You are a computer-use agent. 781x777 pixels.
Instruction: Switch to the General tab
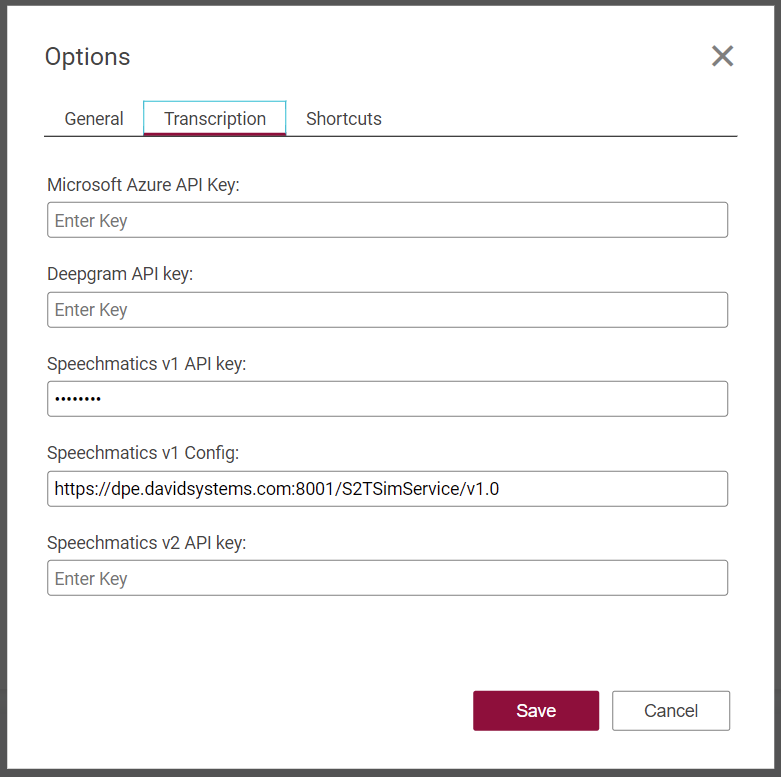[x=94, y=119]
